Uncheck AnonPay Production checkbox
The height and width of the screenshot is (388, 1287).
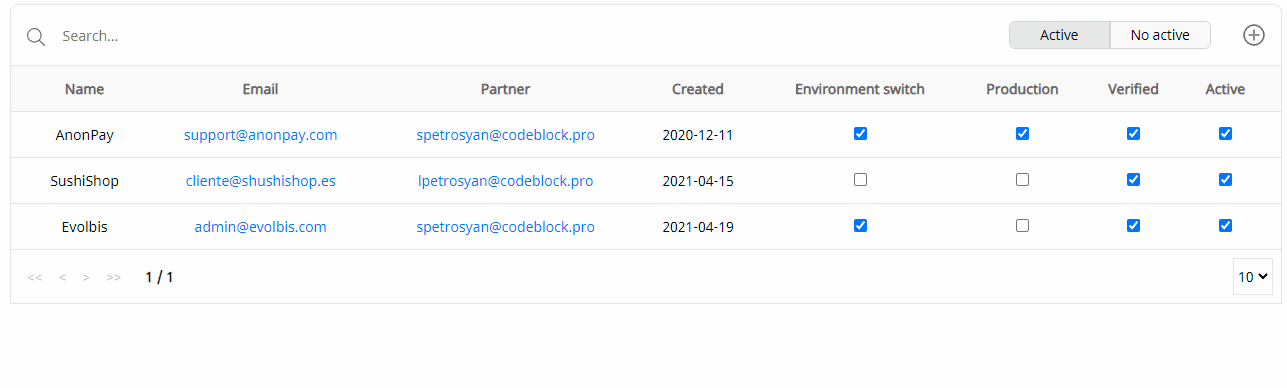point(1022,134)
